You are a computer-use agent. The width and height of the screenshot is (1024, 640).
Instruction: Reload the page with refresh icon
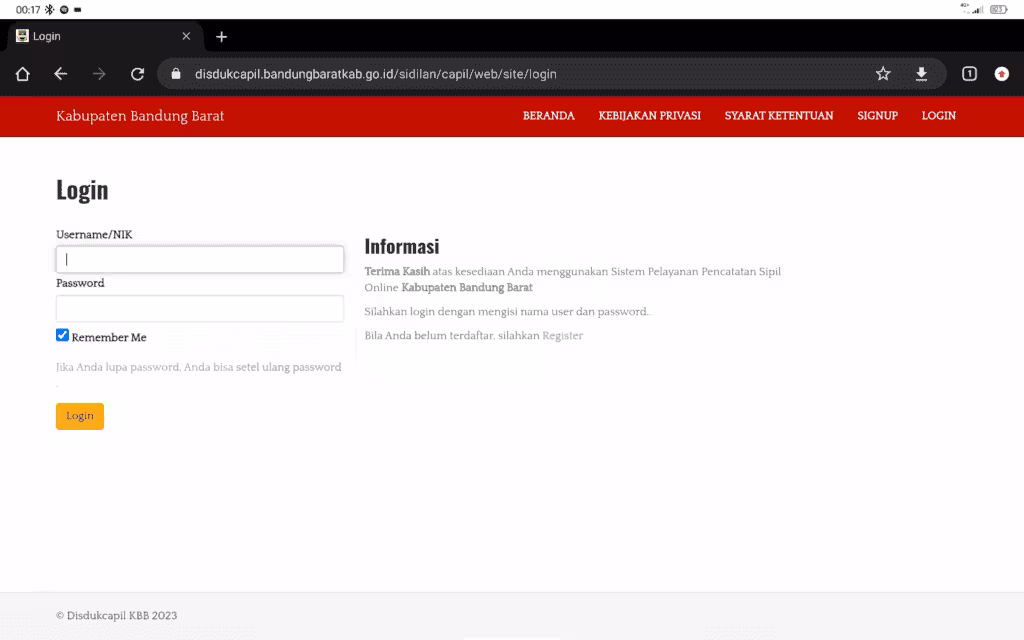pos(137,74)
